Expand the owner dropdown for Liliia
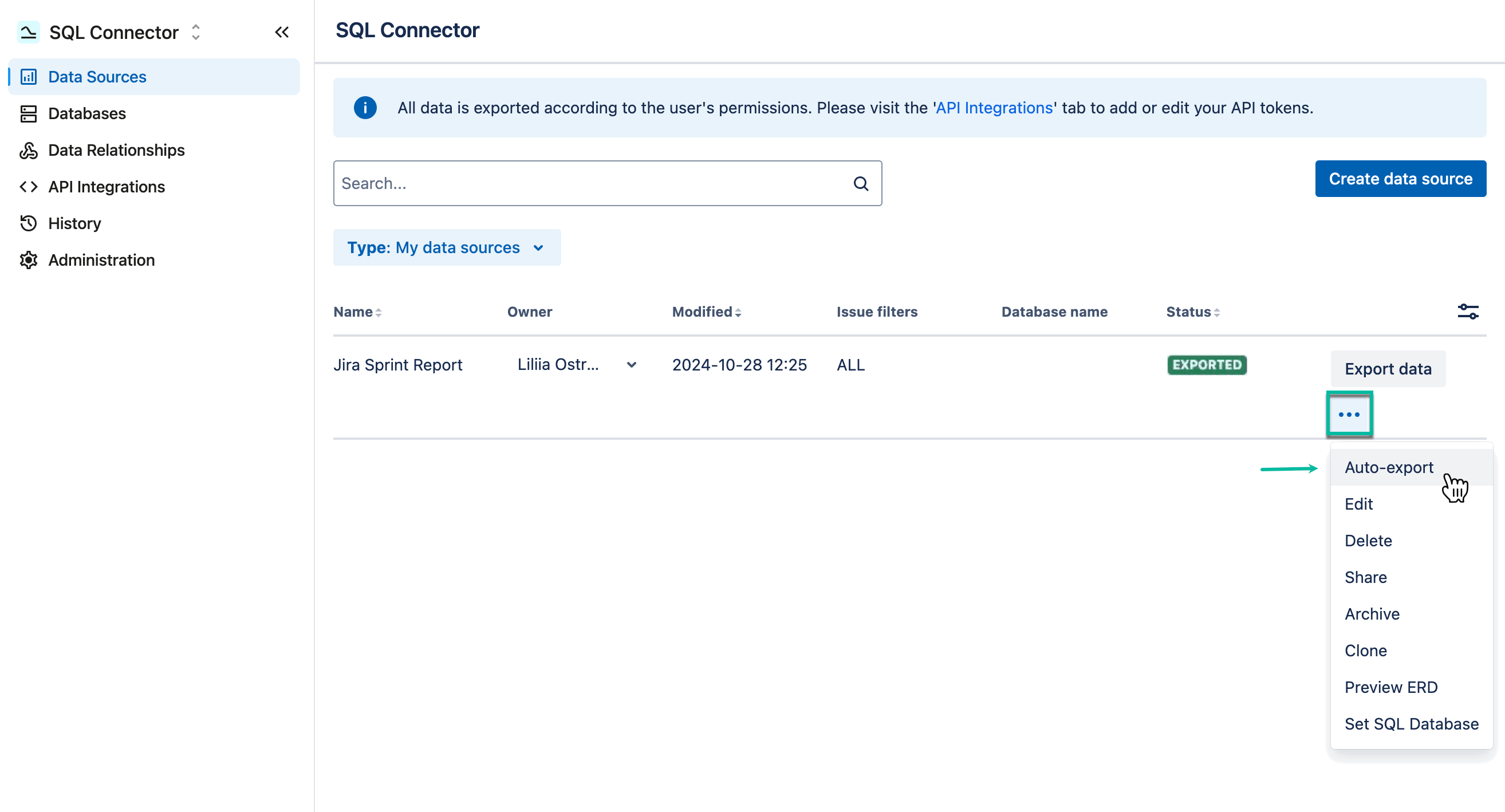Viewport: 1505px width, 812px height. [631, 365]
